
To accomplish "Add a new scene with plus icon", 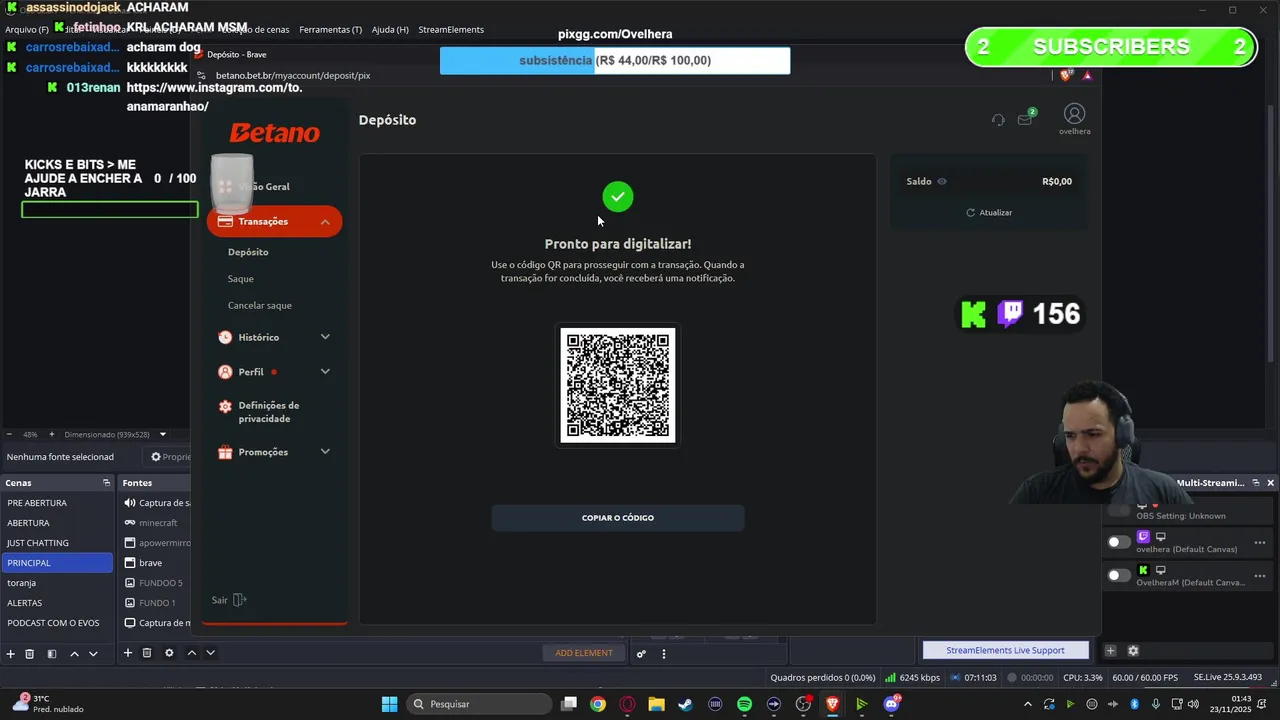I will (x=10, y=653).
